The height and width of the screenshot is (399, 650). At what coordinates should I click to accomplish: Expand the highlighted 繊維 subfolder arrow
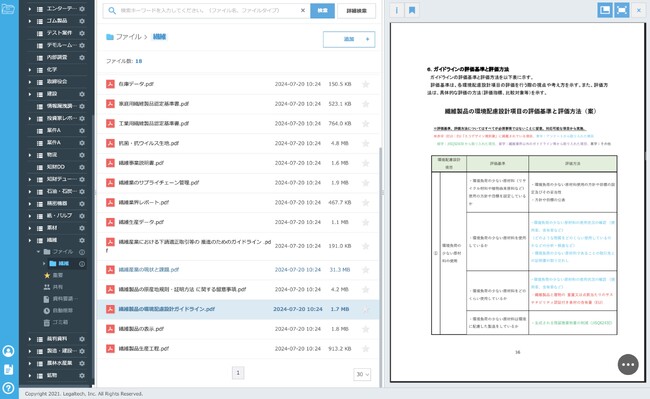[44, 264]
